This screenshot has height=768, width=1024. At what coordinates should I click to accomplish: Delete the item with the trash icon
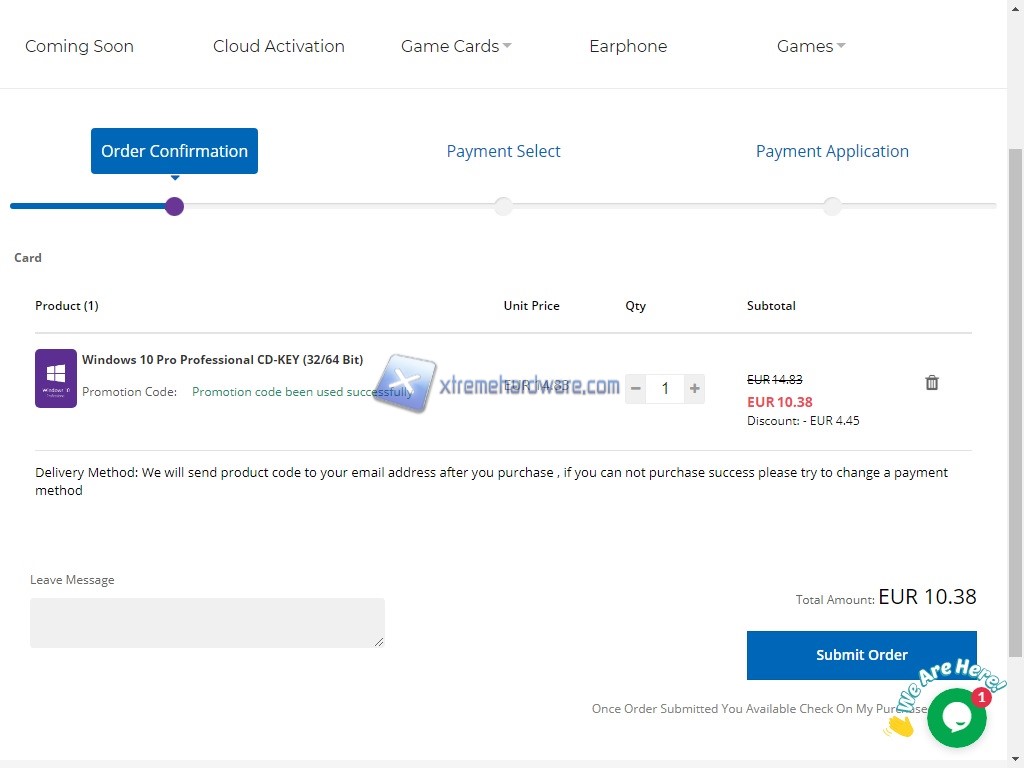pos(932,383)
